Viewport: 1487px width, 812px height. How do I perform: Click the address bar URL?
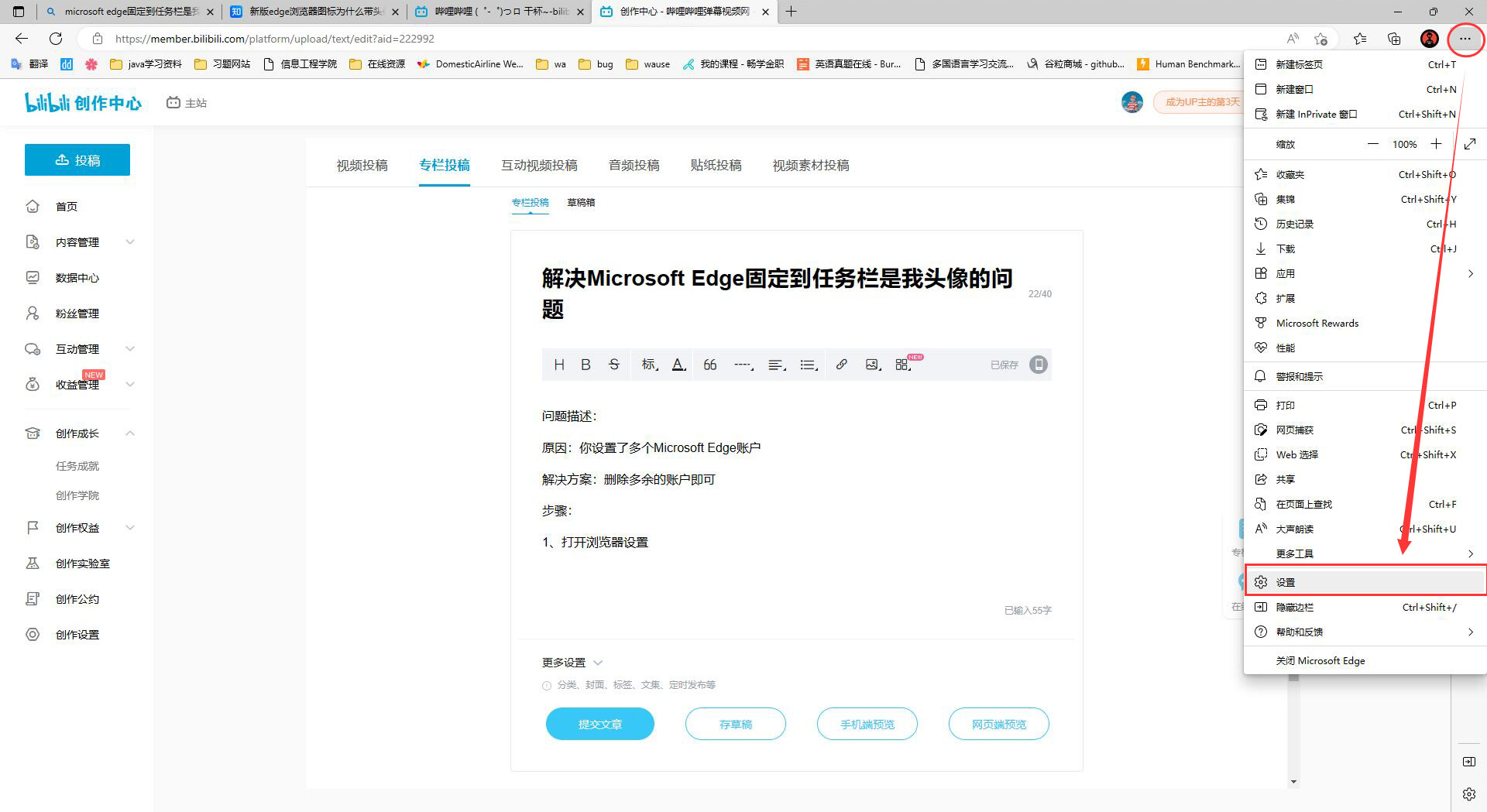coord(275,39)
